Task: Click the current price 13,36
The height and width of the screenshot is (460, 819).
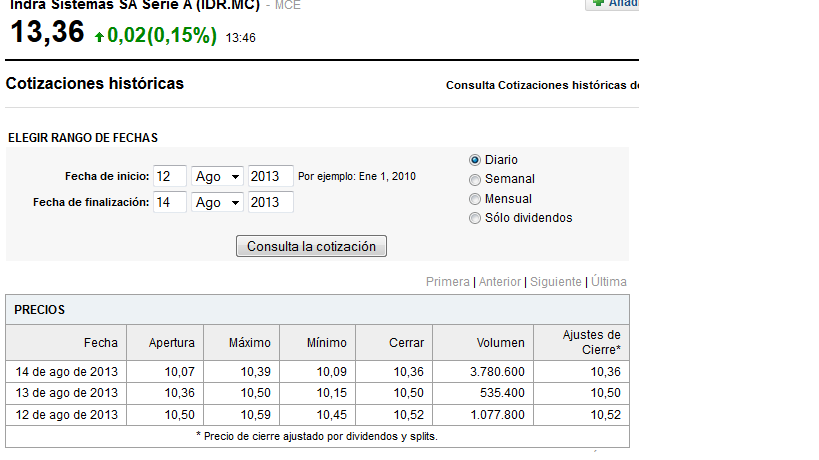Action: [x=47, y=32]
